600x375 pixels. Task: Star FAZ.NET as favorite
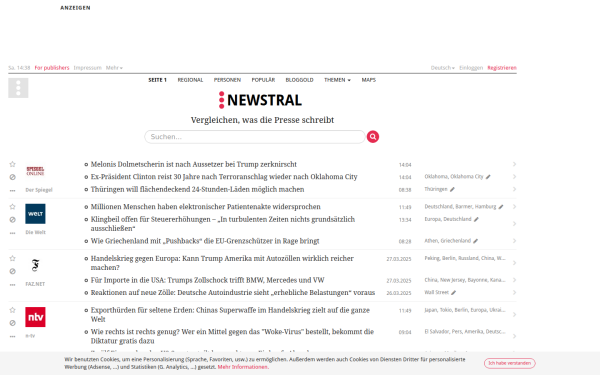click(x=13, y=258)
